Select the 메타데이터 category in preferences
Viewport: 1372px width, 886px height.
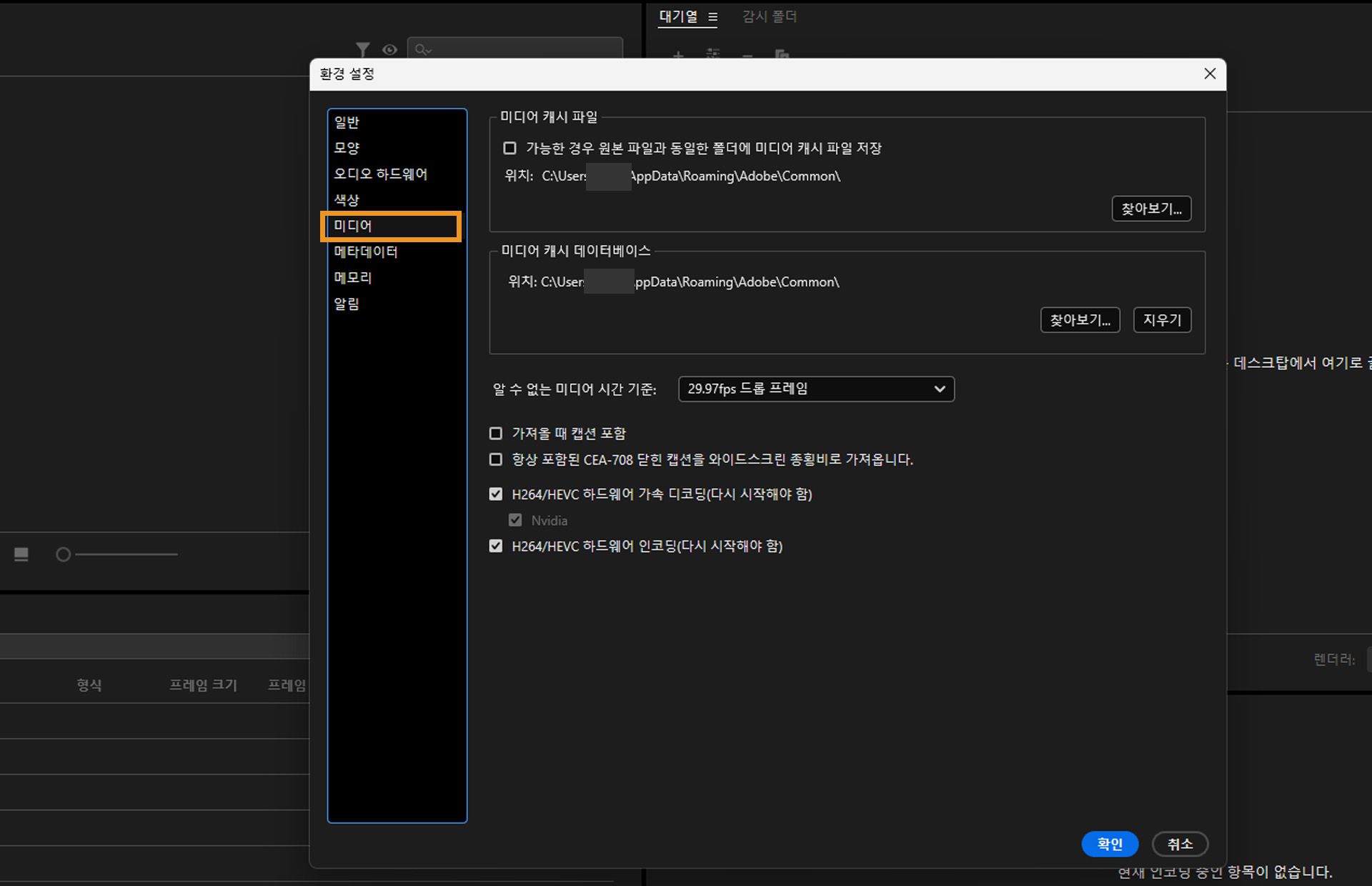[x=366, y=252]
